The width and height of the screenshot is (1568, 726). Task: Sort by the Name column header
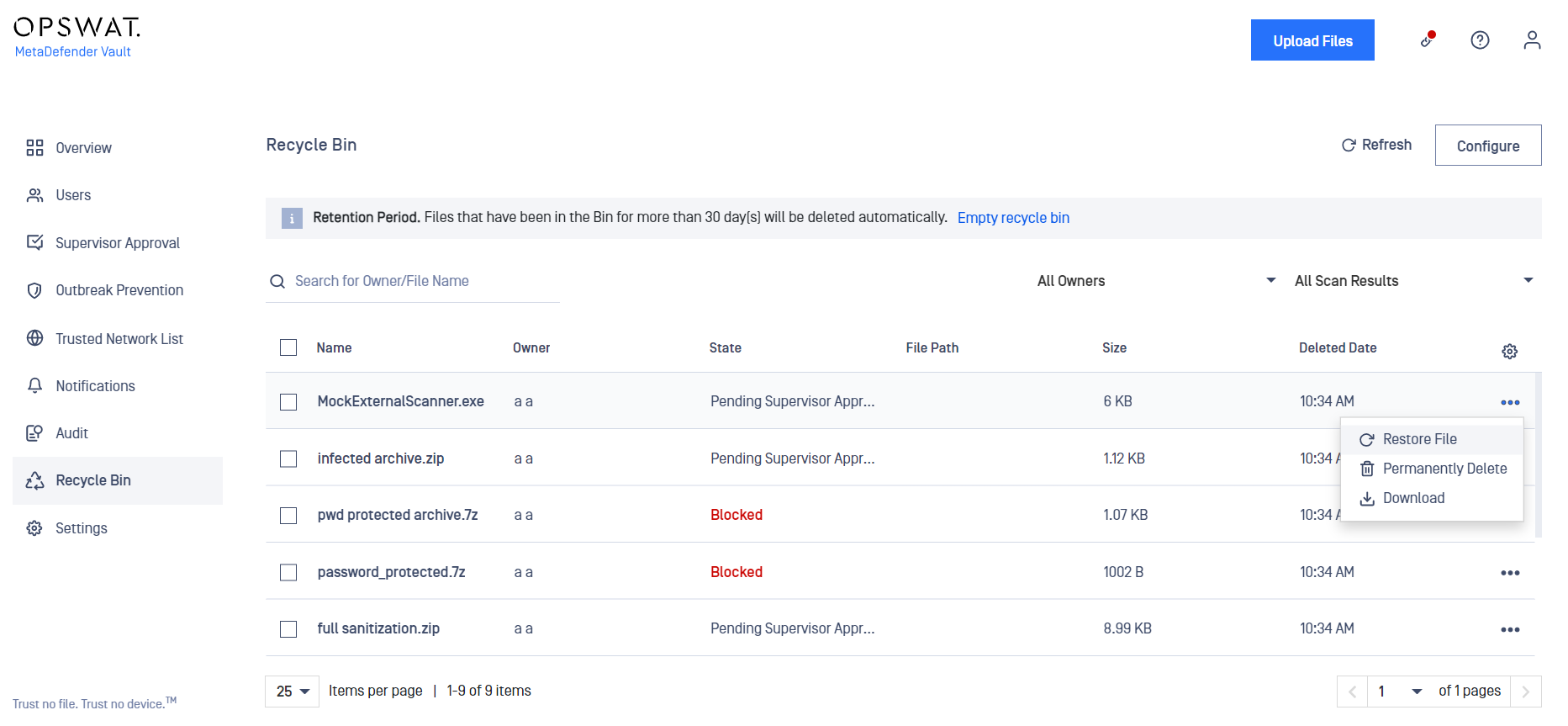coord(334,347)
